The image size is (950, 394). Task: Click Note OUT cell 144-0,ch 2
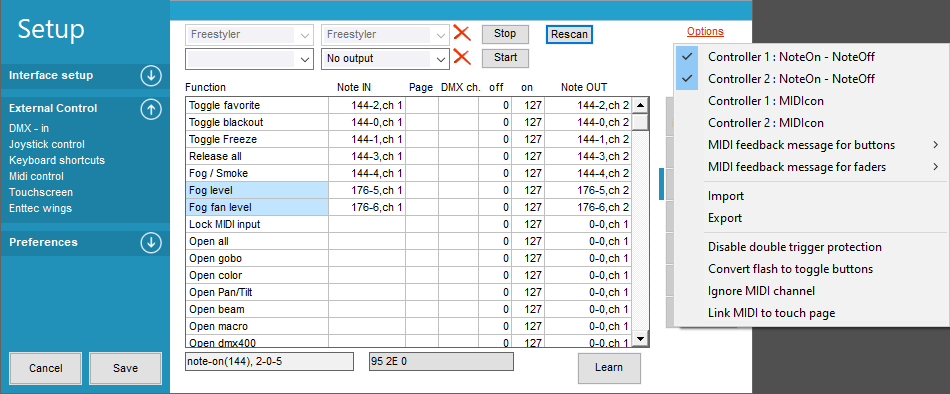(x=588, y=122)
